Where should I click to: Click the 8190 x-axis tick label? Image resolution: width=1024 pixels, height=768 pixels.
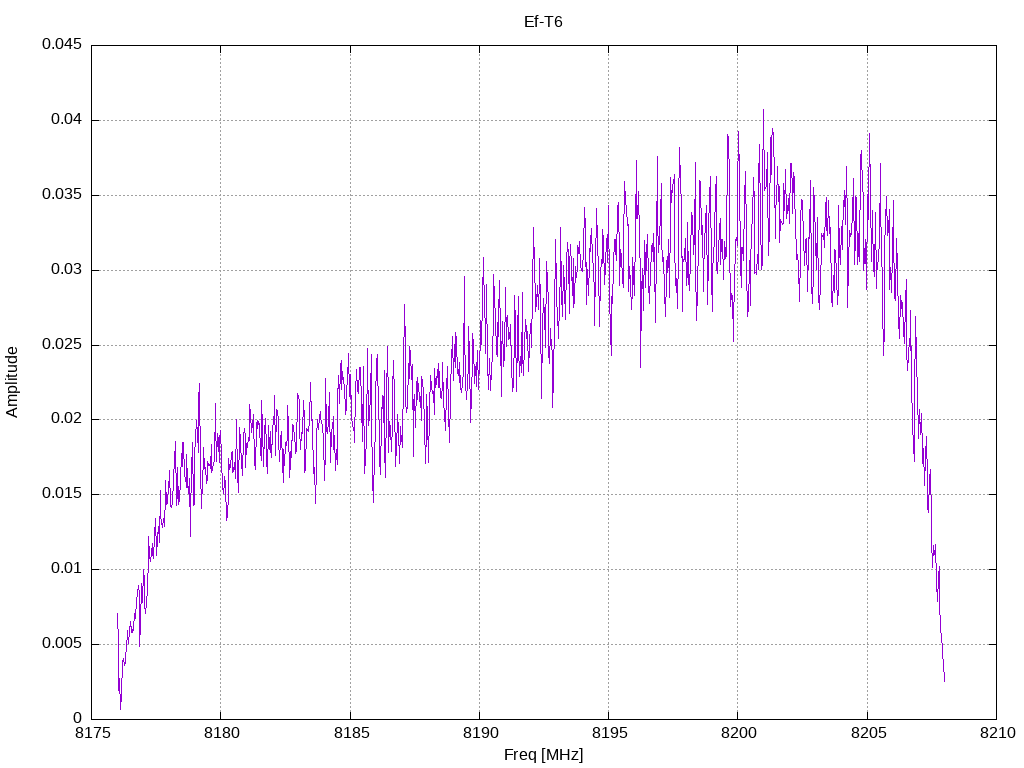click(x=481, y=733)
